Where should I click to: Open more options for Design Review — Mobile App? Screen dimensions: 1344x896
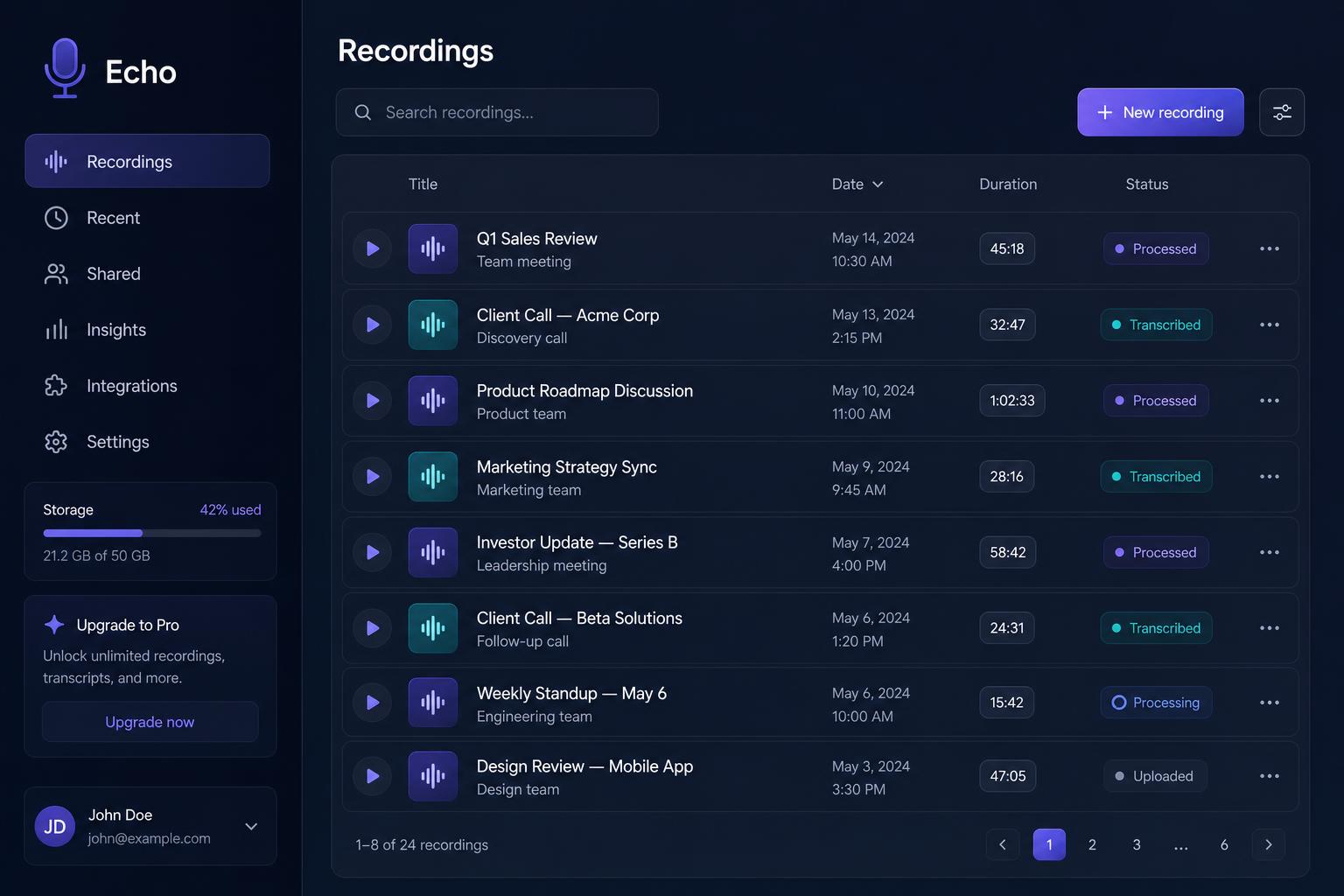(x=1270, y=776)
